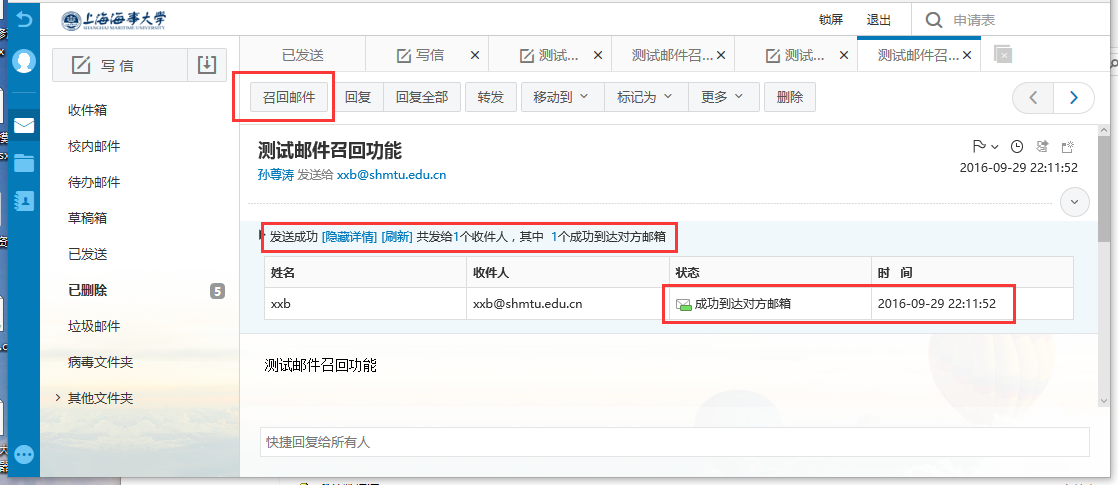Screen dimensions: 1118x485
Task: Switch to the 已发送 tab
Action: click(302, 55)
